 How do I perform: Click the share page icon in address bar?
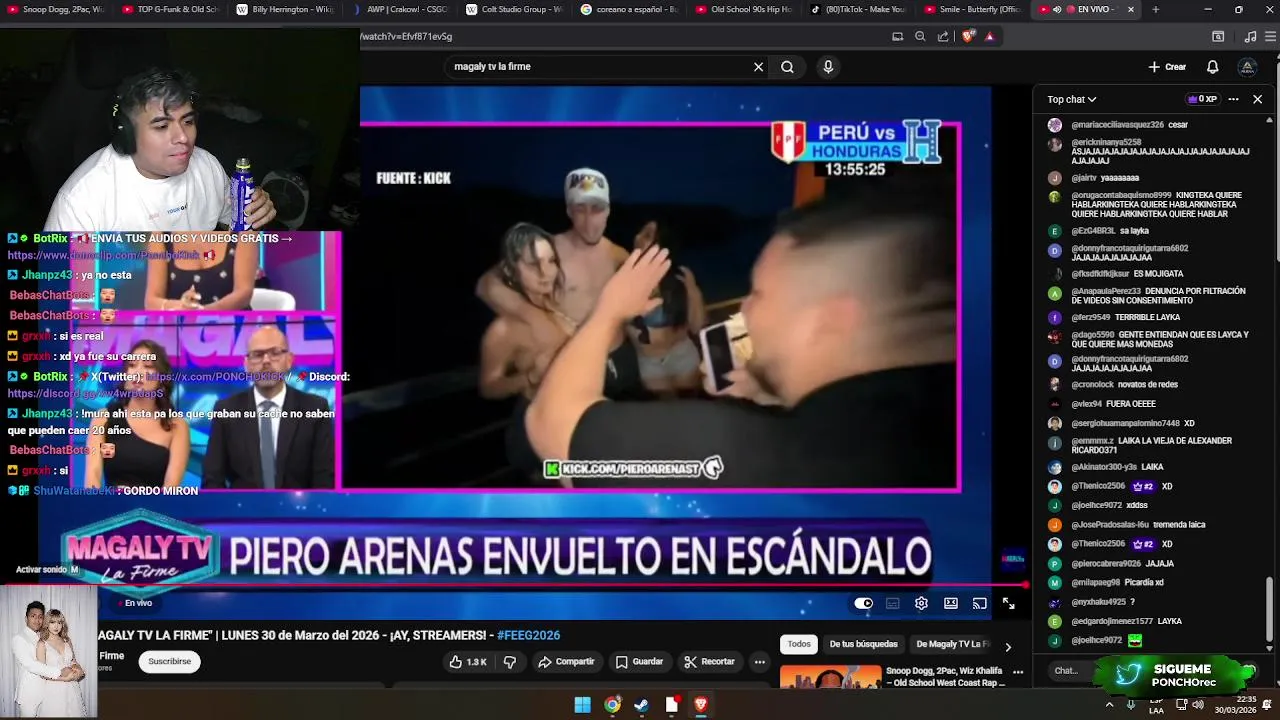tap(943, 36)
